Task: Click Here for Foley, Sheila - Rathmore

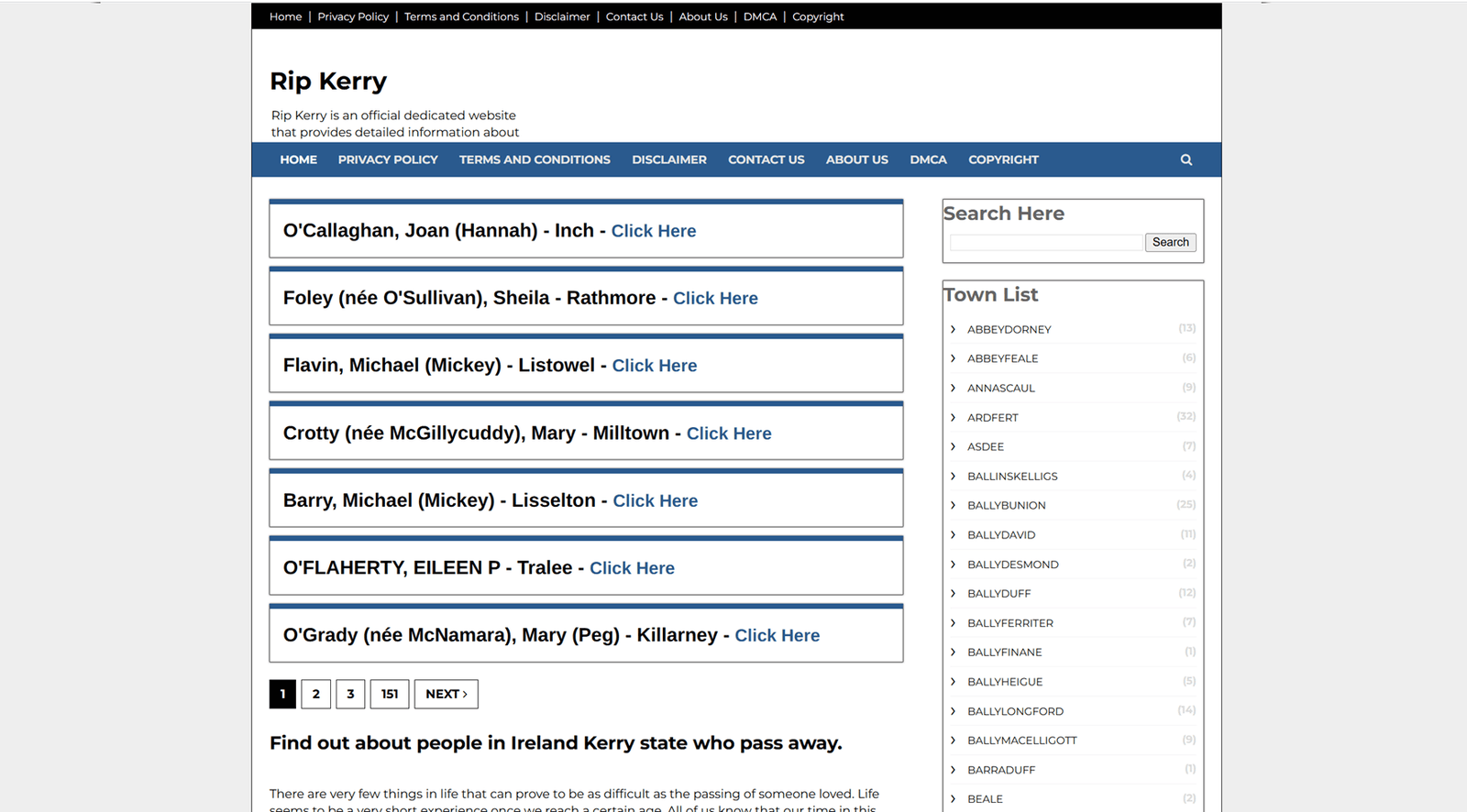Action: pos(715,298)
